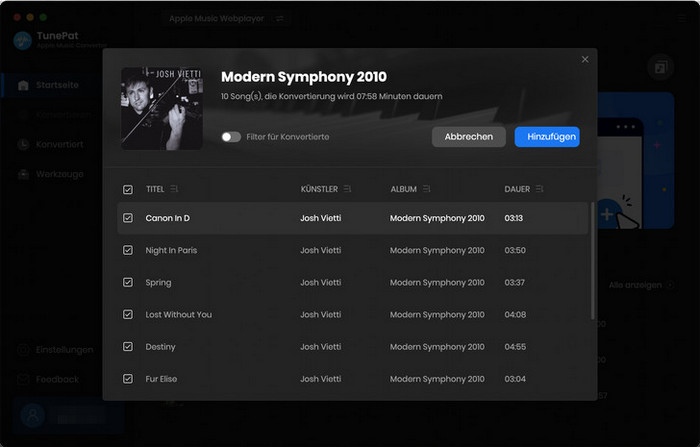This screenshot has width=700, height=447.
Task: Click the song list vertical scrollbar
Action: tap(592, 261)
